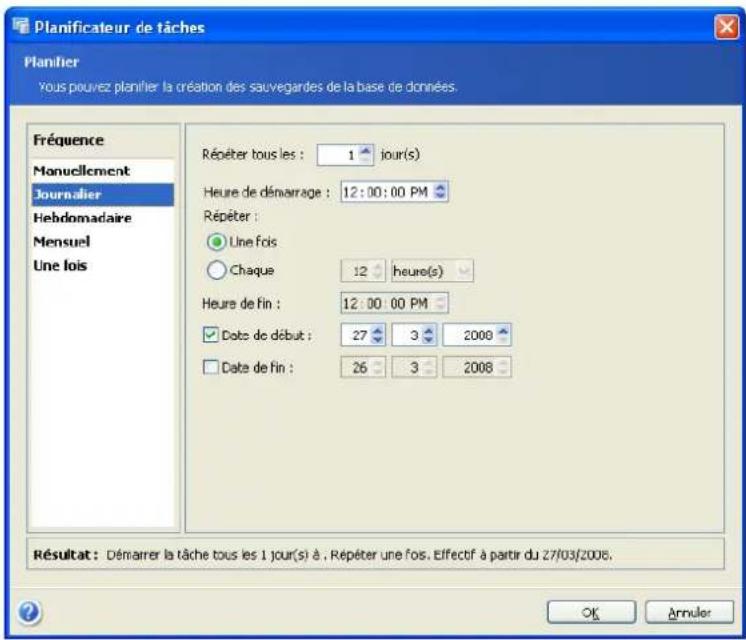Enable the Date de fin checkbox
The image size is (746, 640).
[210, 367]
